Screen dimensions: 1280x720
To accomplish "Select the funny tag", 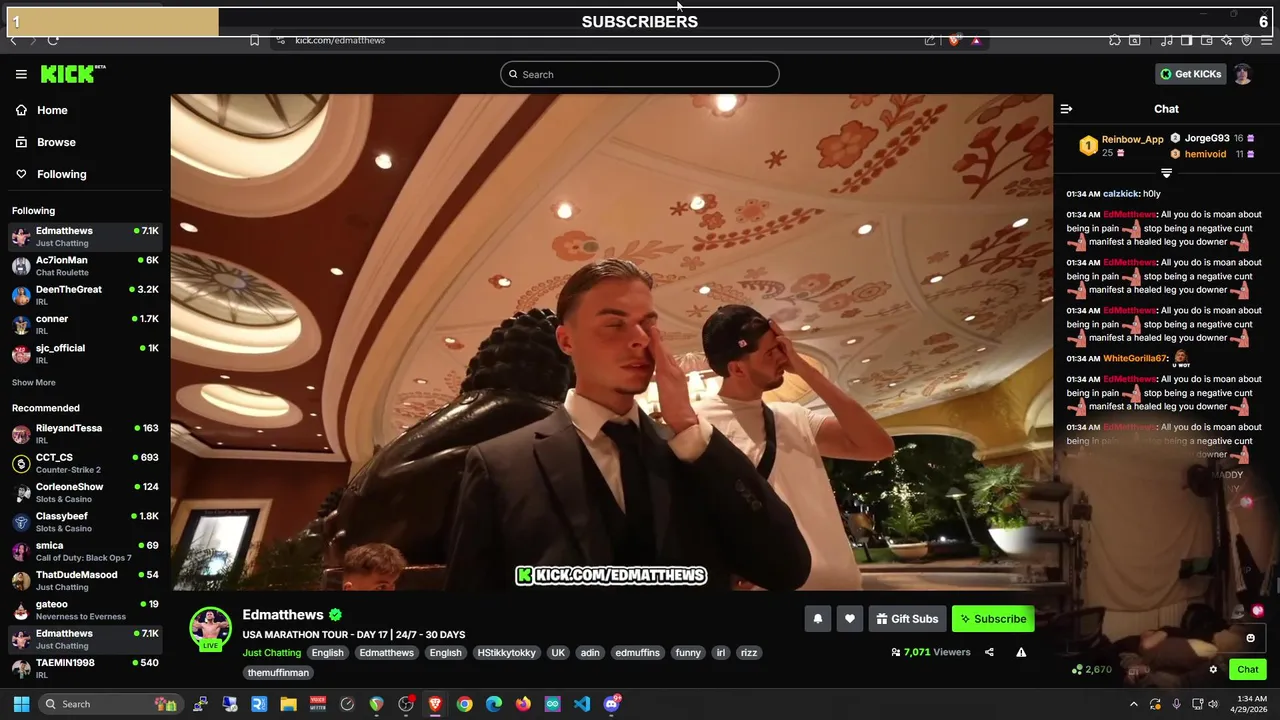I will click(x=688, y=652).
